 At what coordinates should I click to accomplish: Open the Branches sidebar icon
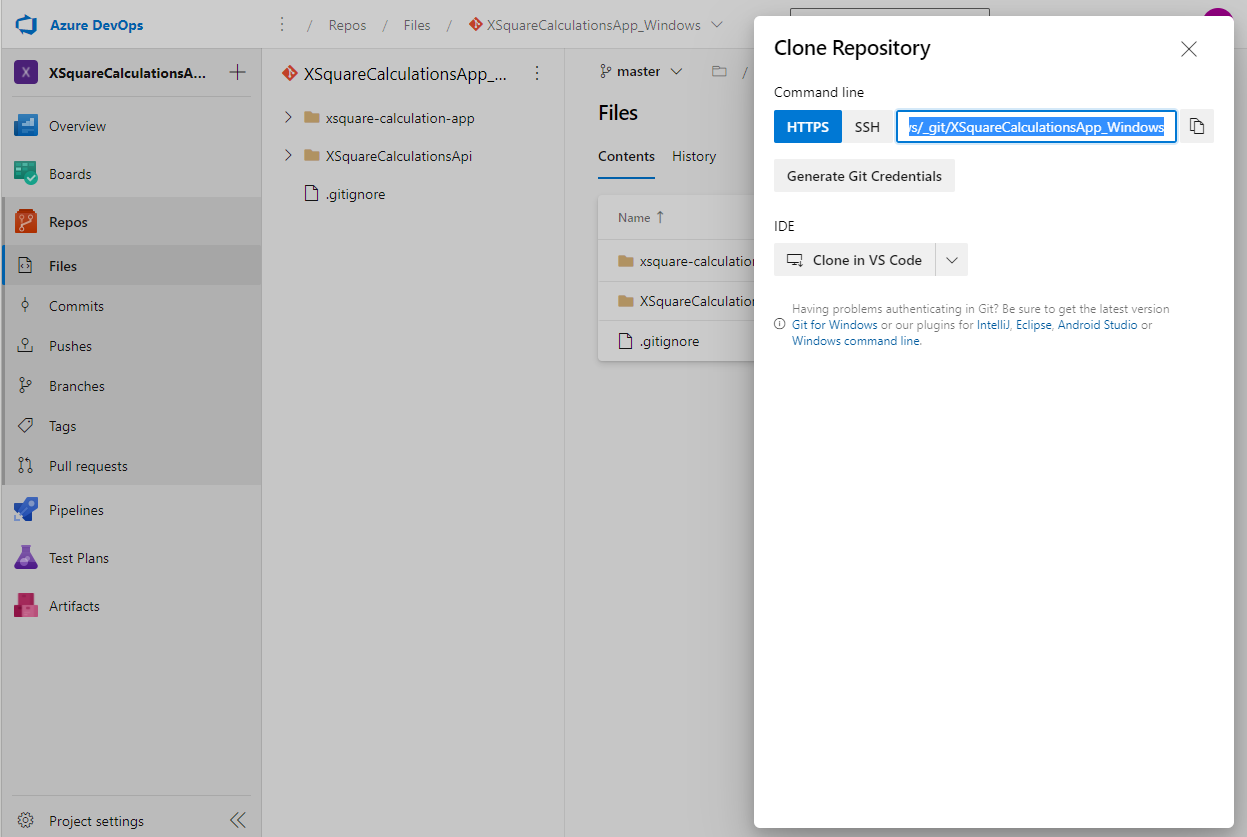(x=26, y=386)
